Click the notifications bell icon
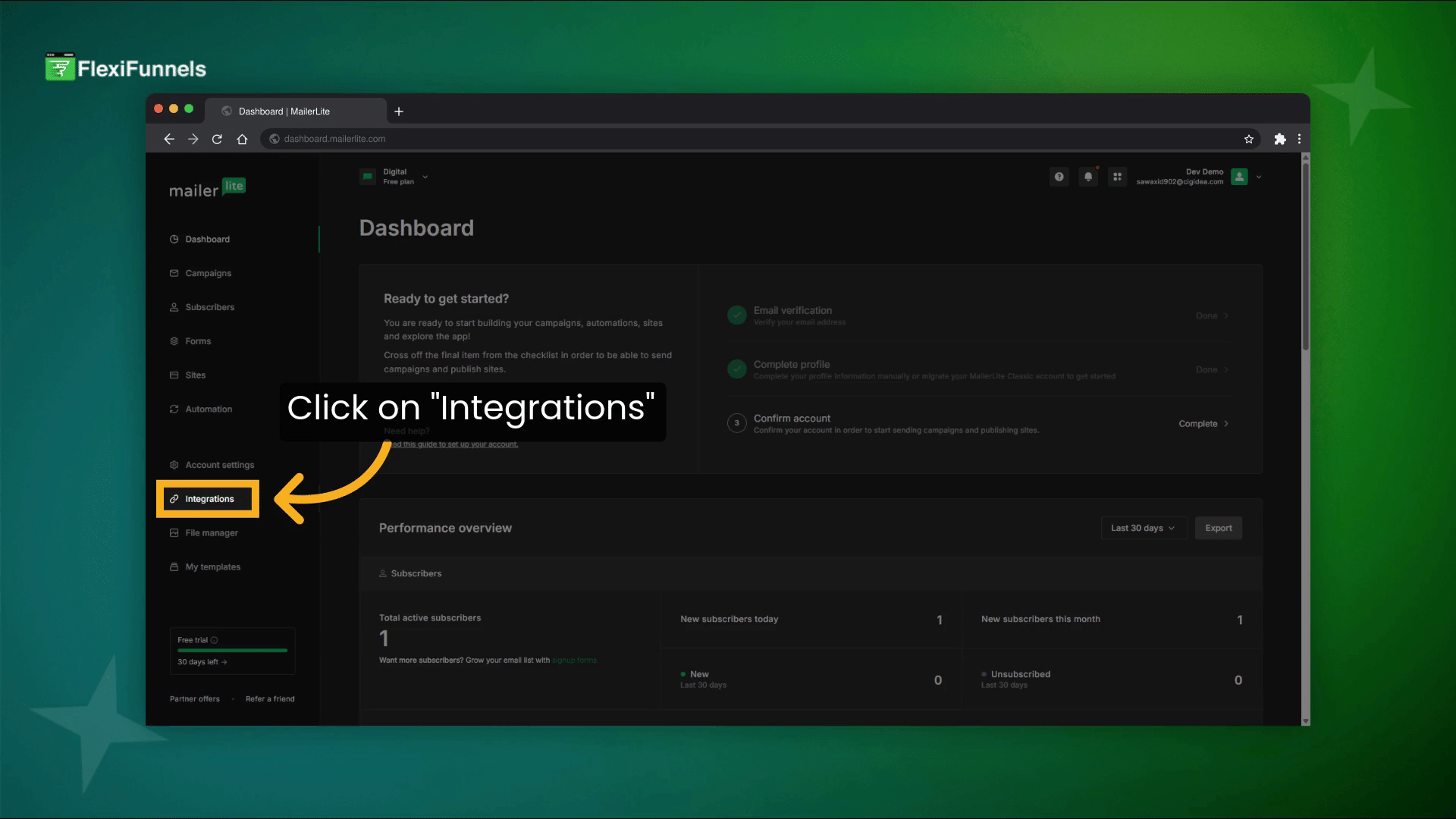1456x819 pixels. 1088,177
